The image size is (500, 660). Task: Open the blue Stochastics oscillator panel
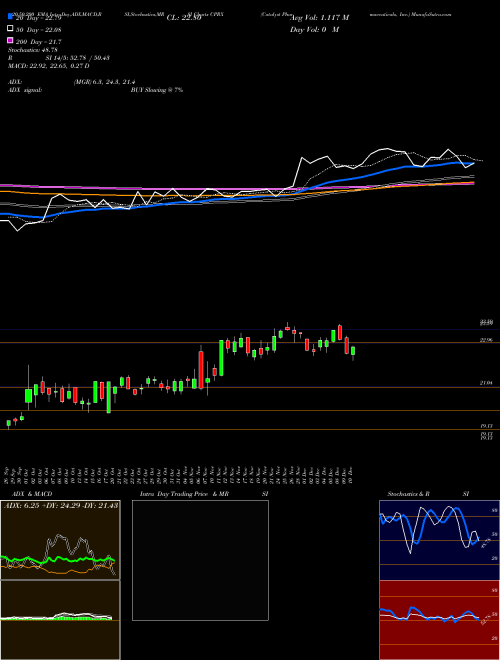pyautogui.click(x=439, y=540)
